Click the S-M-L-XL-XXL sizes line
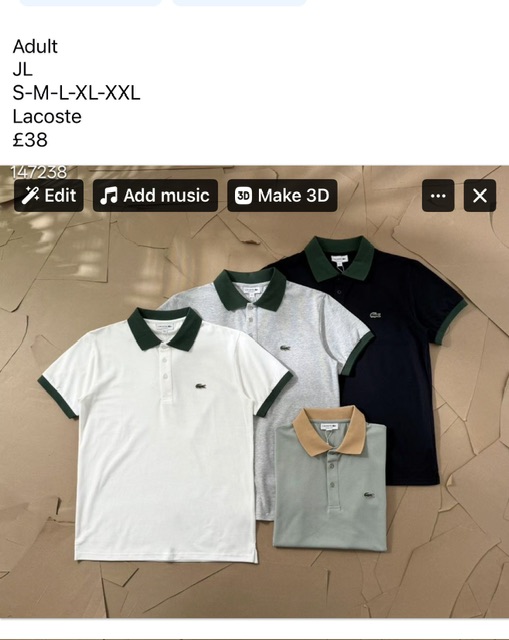The width and height of the screenshot is (509, 640). [76, 93]
